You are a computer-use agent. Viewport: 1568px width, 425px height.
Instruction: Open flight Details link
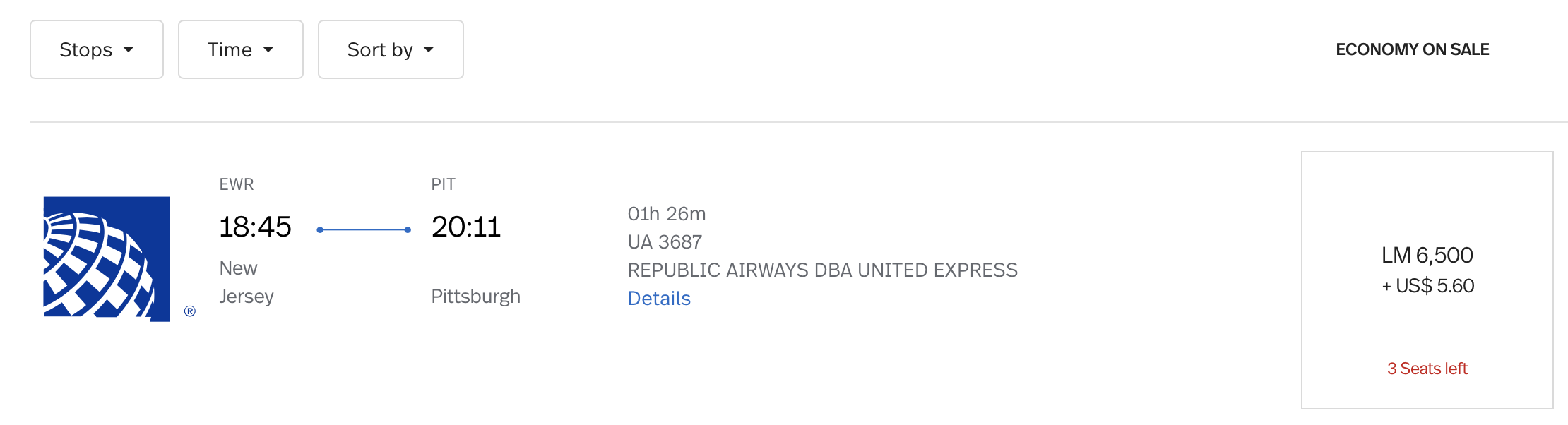[658, 298]
